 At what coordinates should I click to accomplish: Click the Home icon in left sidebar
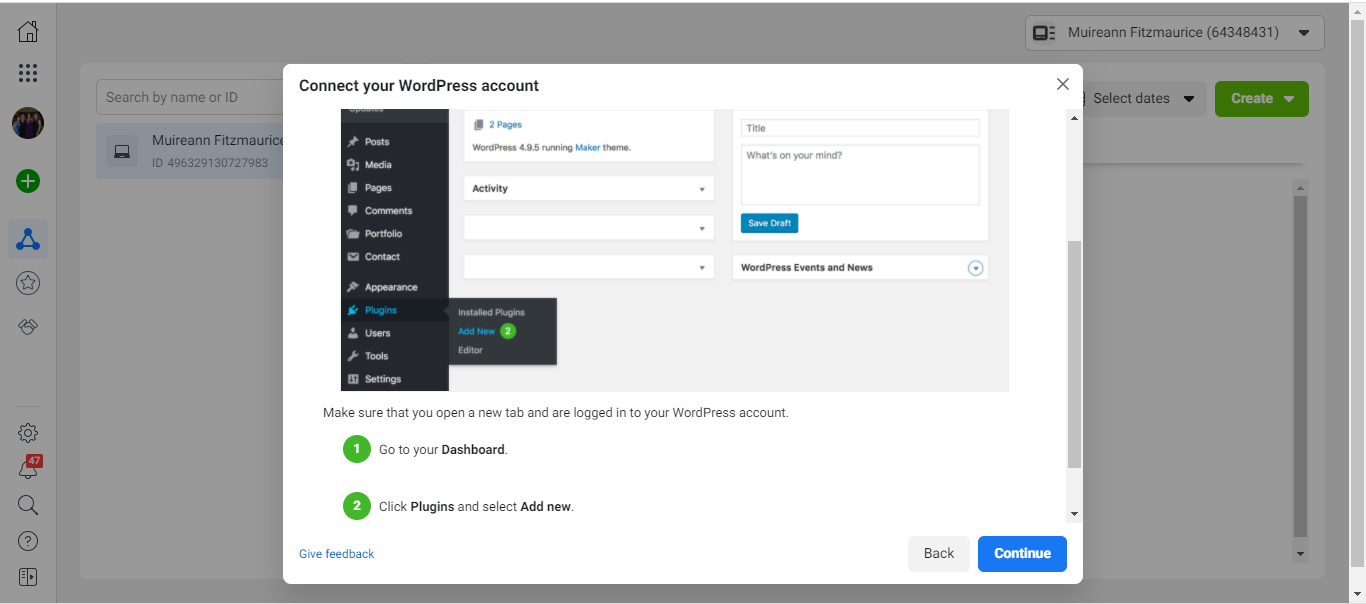[28, 32]
